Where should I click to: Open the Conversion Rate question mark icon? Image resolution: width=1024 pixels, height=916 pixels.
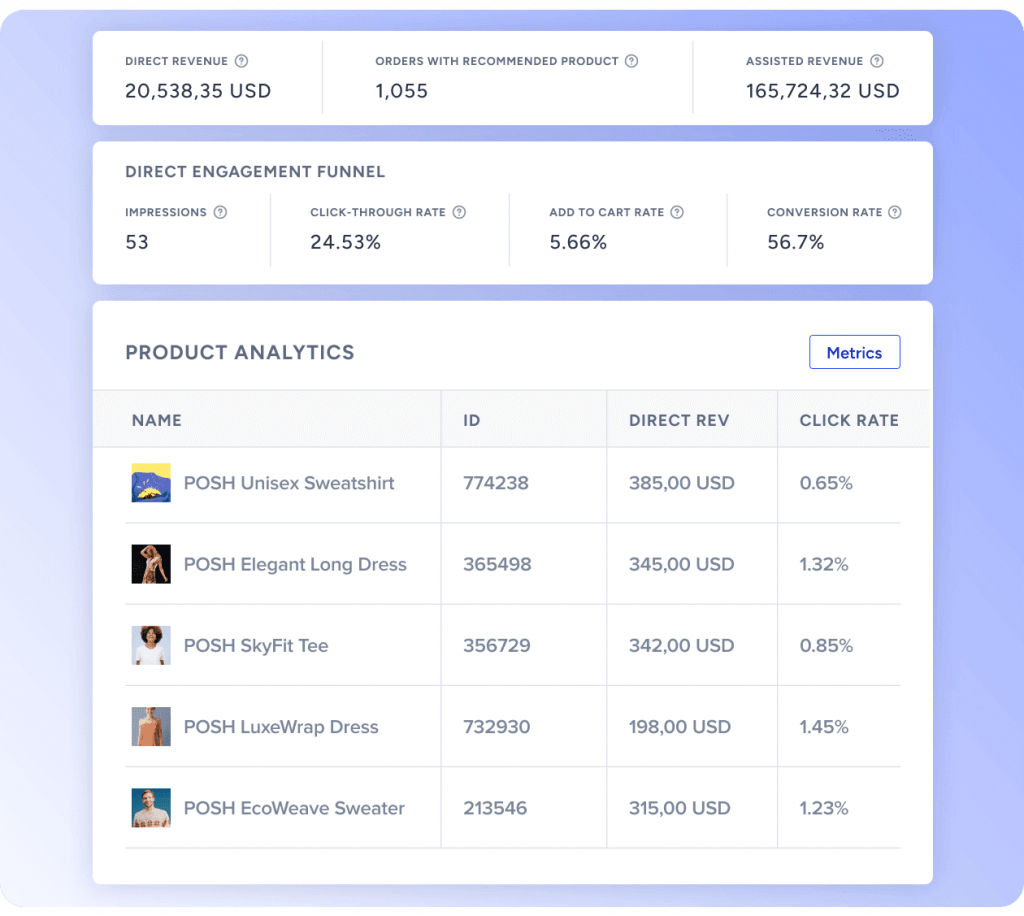894,212
